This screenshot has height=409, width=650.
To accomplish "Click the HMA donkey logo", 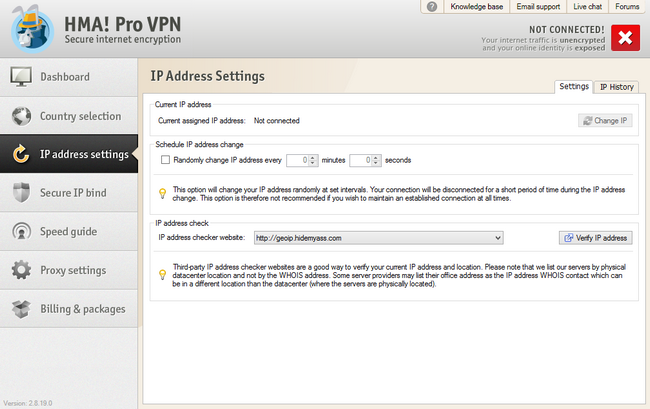I will (32, 29).
